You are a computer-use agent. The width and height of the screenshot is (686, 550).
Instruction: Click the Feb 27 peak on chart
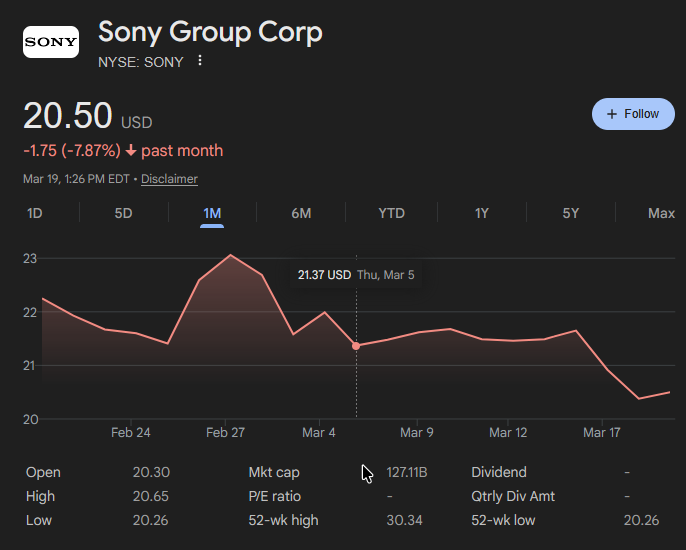(x=231, y=255)
